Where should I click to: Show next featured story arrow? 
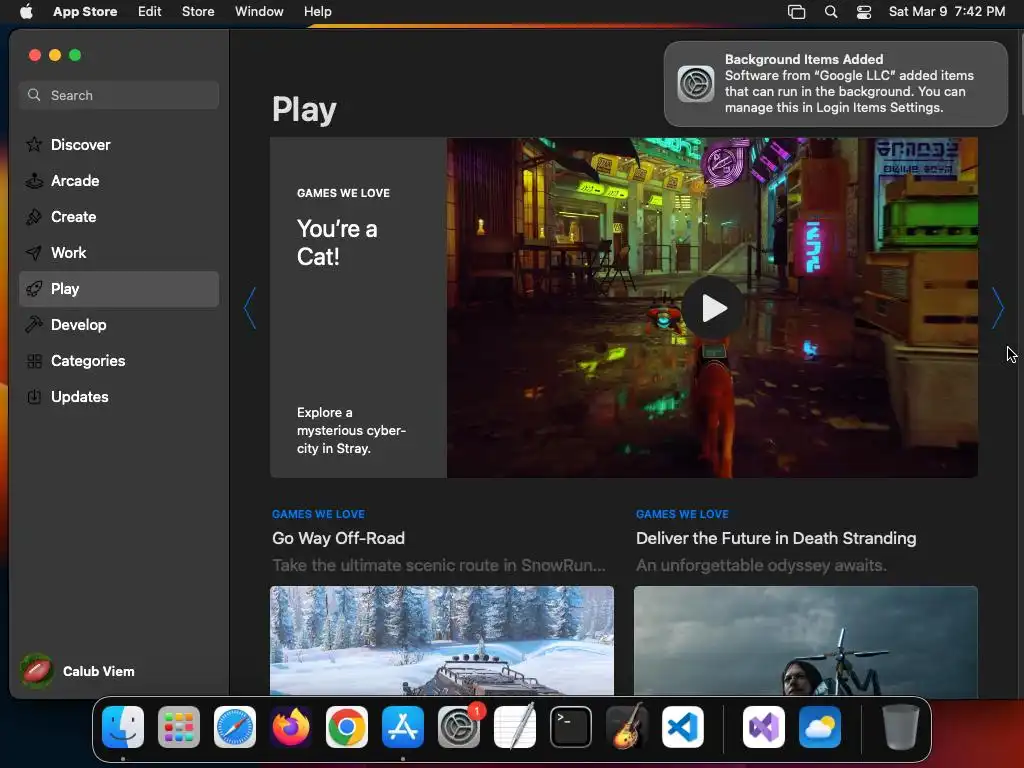pyautogui.click(x=997, y=308)
